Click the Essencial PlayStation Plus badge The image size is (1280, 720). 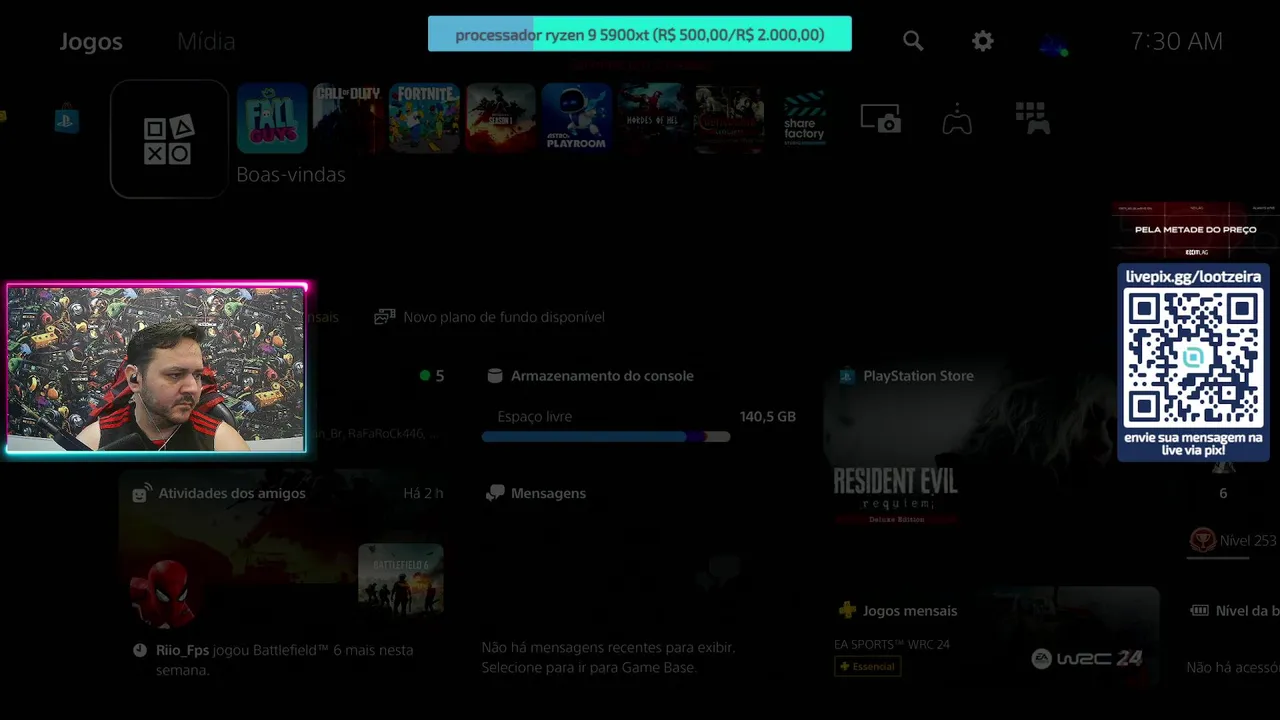click(x=867, y=666)
